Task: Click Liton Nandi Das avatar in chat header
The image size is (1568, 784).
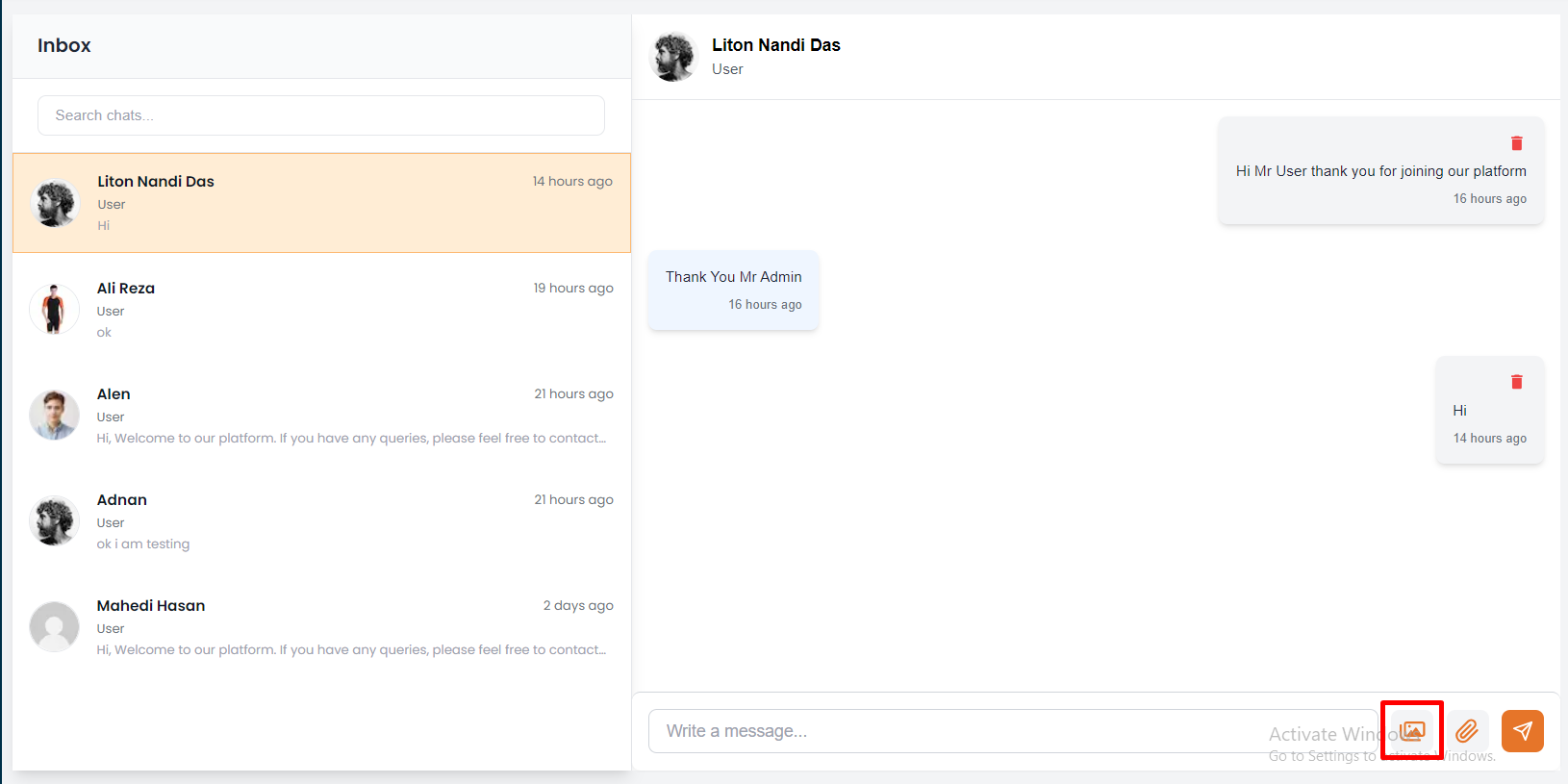Action: (x=673, y=57)
